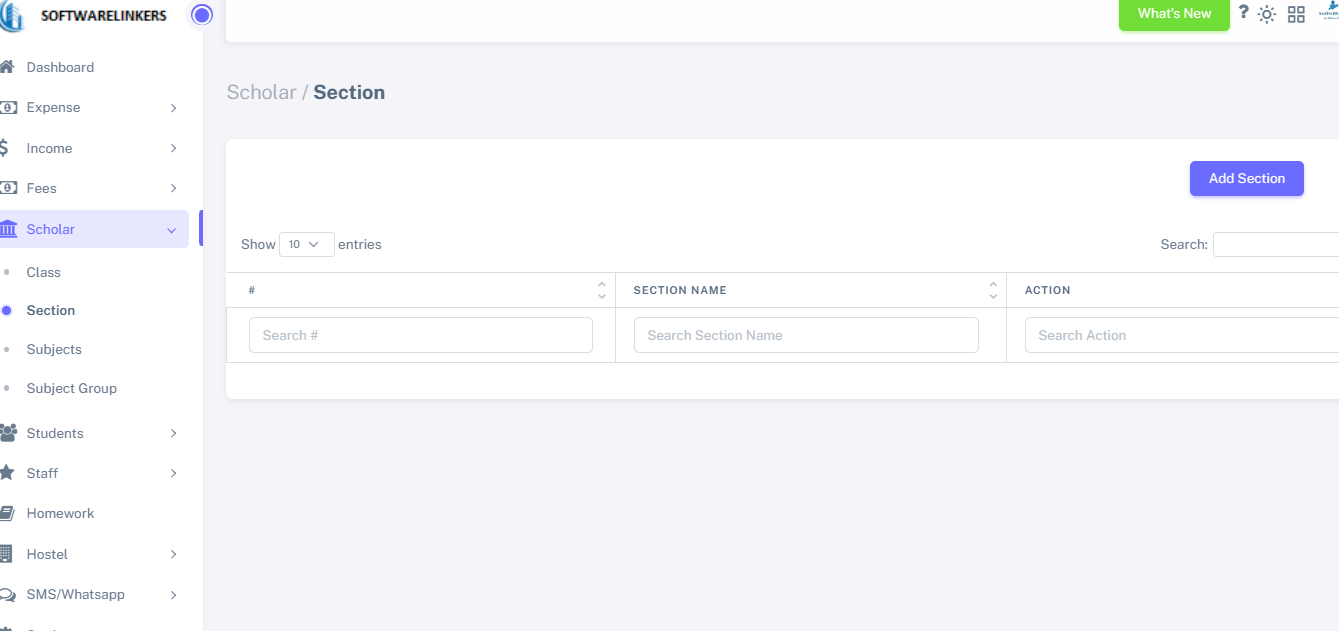Select Subject Group in sidebar
The height and width of the screenshot is (631, 1339).
[71, 388]
